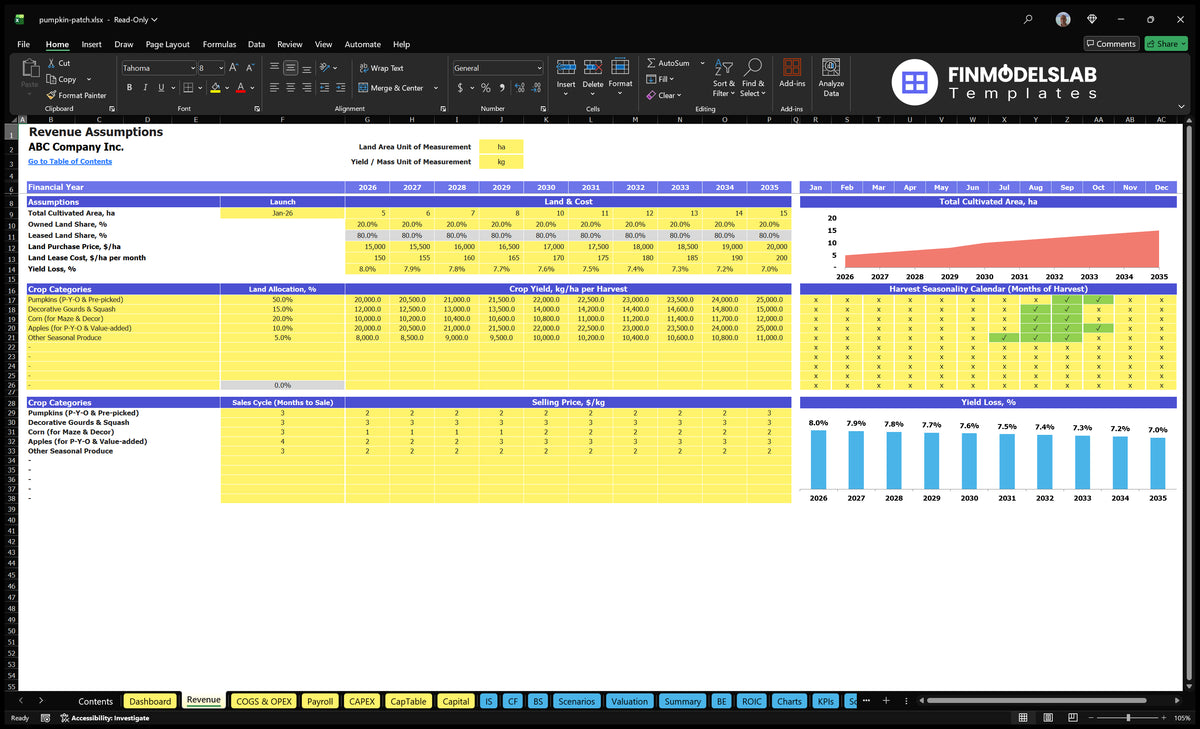The image size is (1200, 729).
Task: Expand the Merge & Center dropdown arrow
Action: 436,88
